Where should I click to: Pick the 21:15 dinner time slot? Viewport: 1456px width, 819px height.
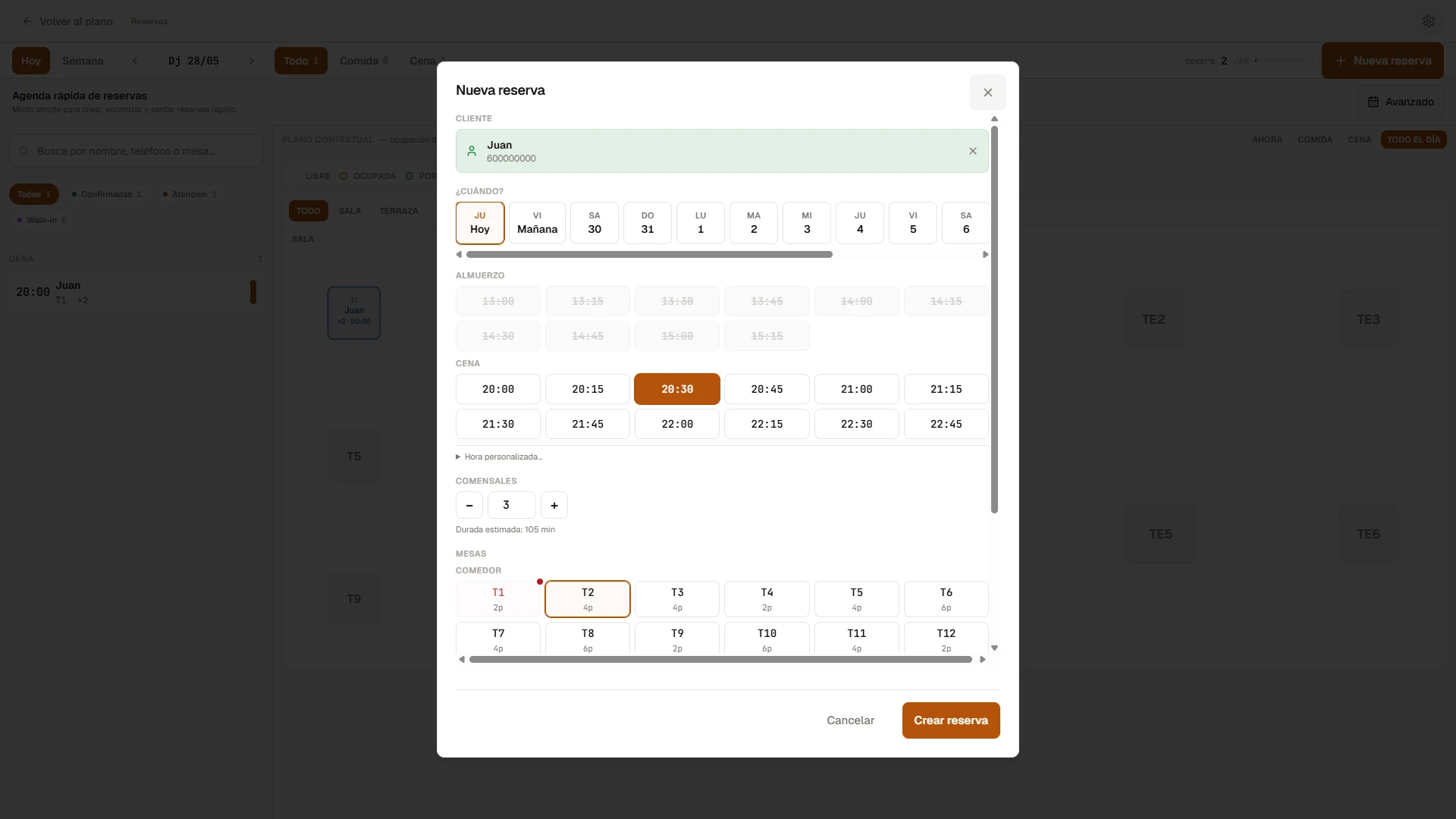(946, 389)
